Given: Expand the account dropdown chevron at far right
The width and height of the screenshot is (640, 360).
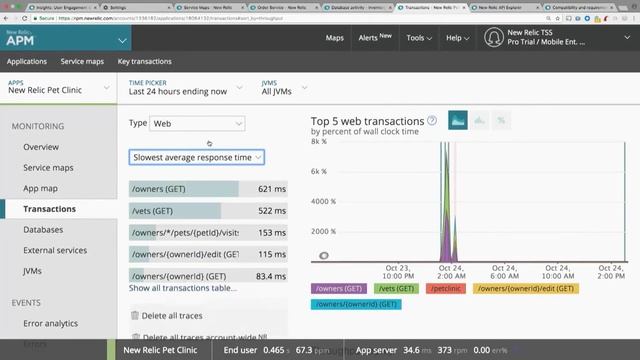Looking at the screenshot, I should click(x=627, y=38).
